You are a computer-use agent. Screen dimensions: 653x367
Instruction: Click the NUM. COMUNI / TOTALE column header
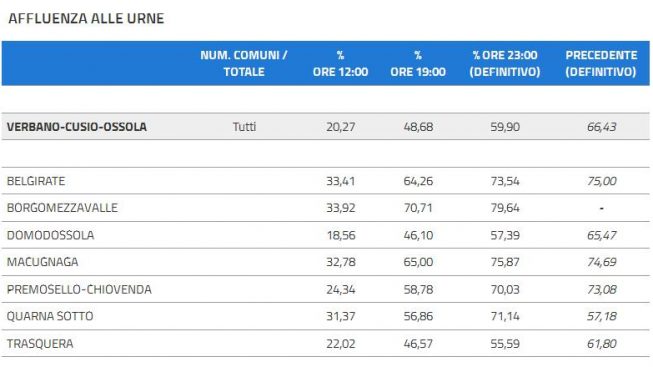pos(244,63)
